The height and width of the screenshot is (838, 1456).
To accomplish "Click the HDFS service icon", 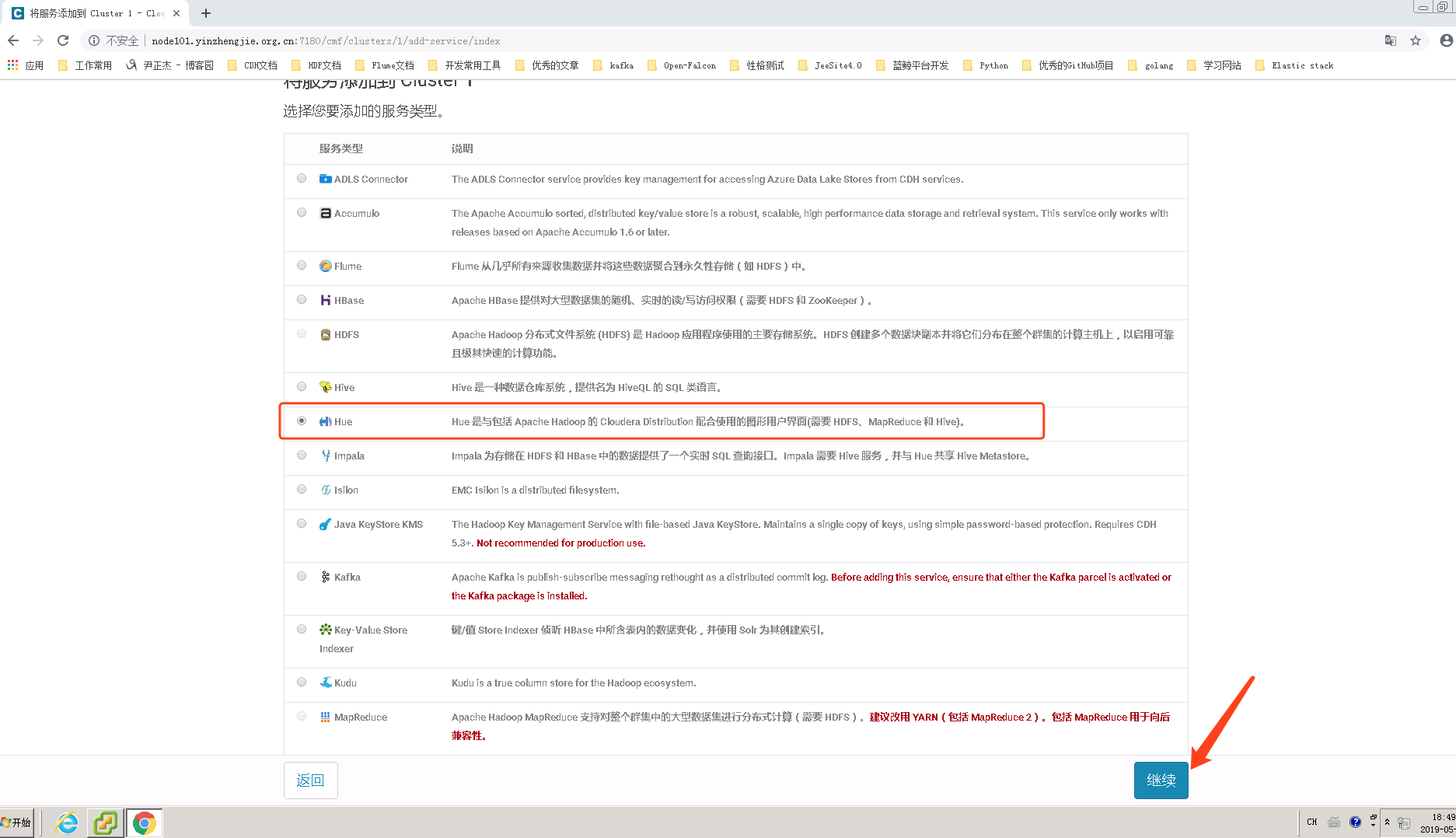I will coord(325,334).
